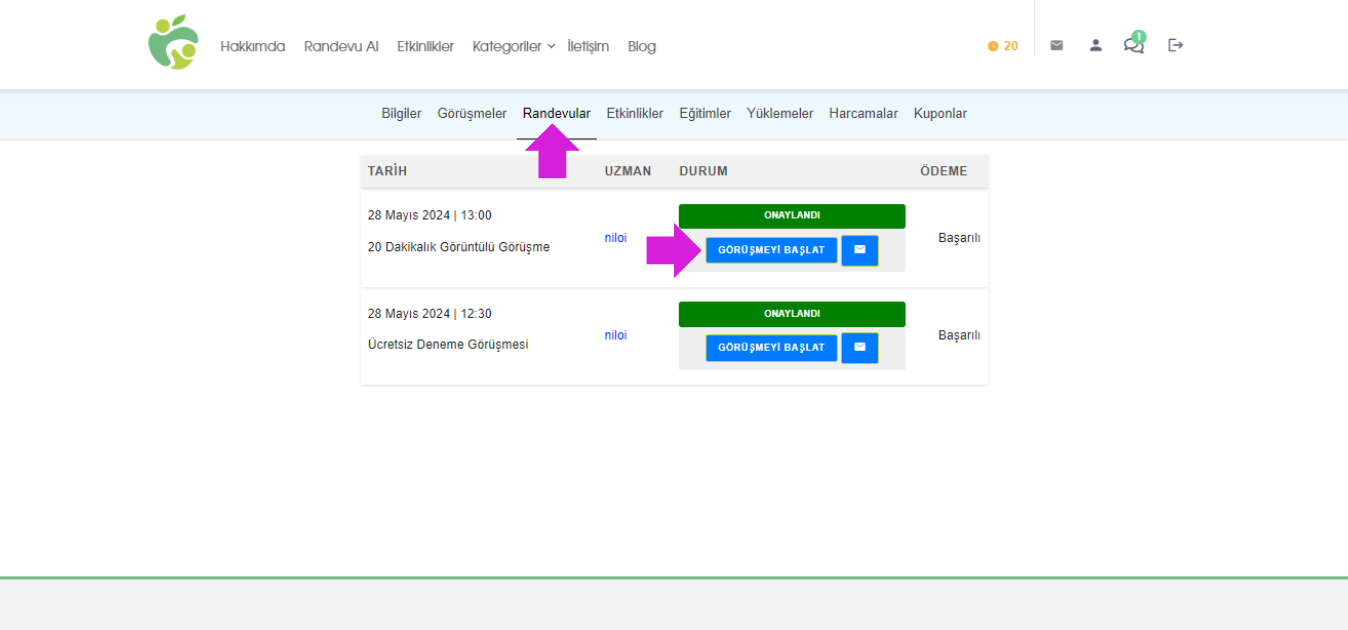1348x630 pixels.
Task: Select date text 28 Mayıs 2024 | 12:30
Action: [x=430, y=313]
